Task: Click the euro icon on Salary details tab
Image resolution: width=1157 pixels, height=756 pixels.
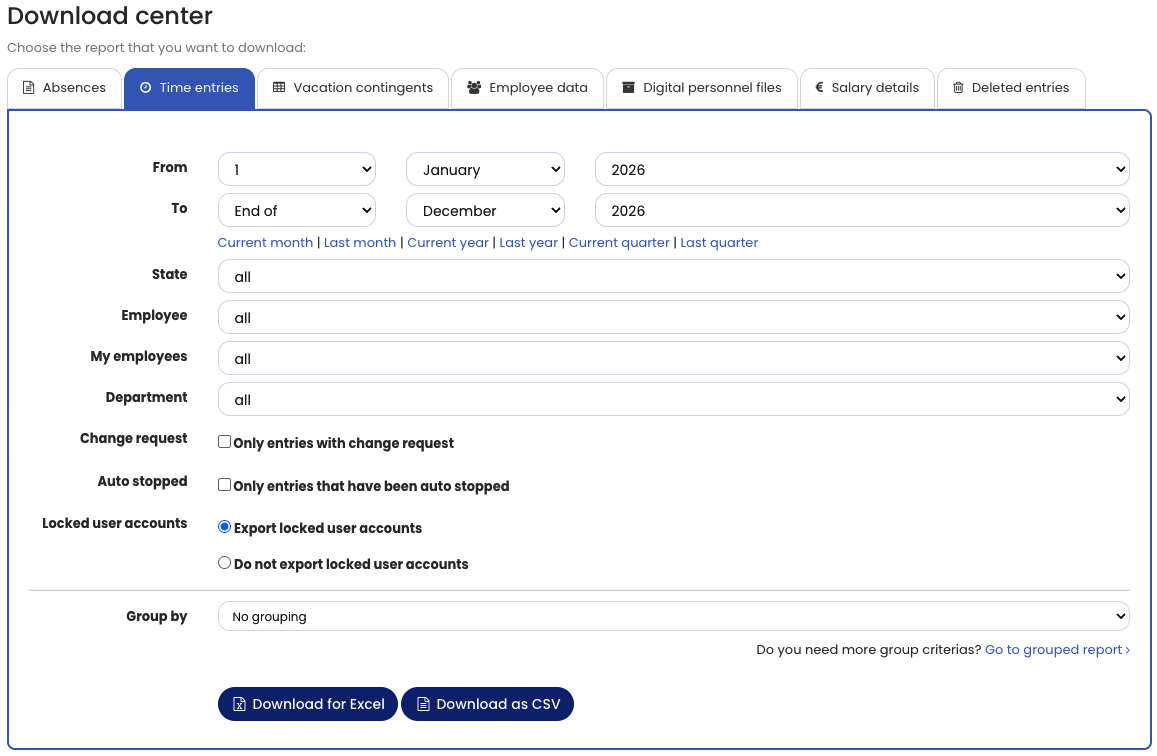Action: 819,88
